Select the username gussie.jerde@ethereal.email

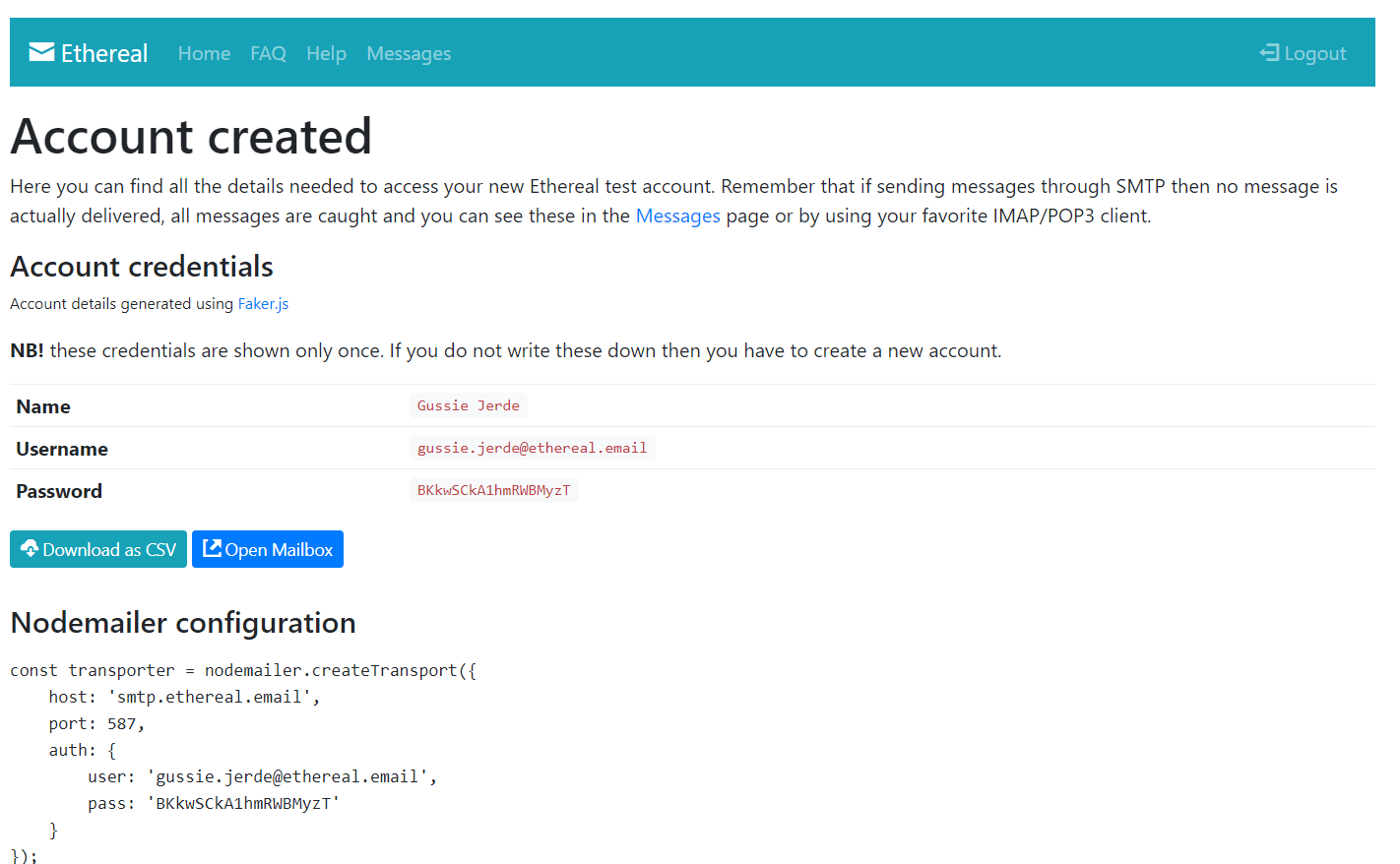(532, 448)
